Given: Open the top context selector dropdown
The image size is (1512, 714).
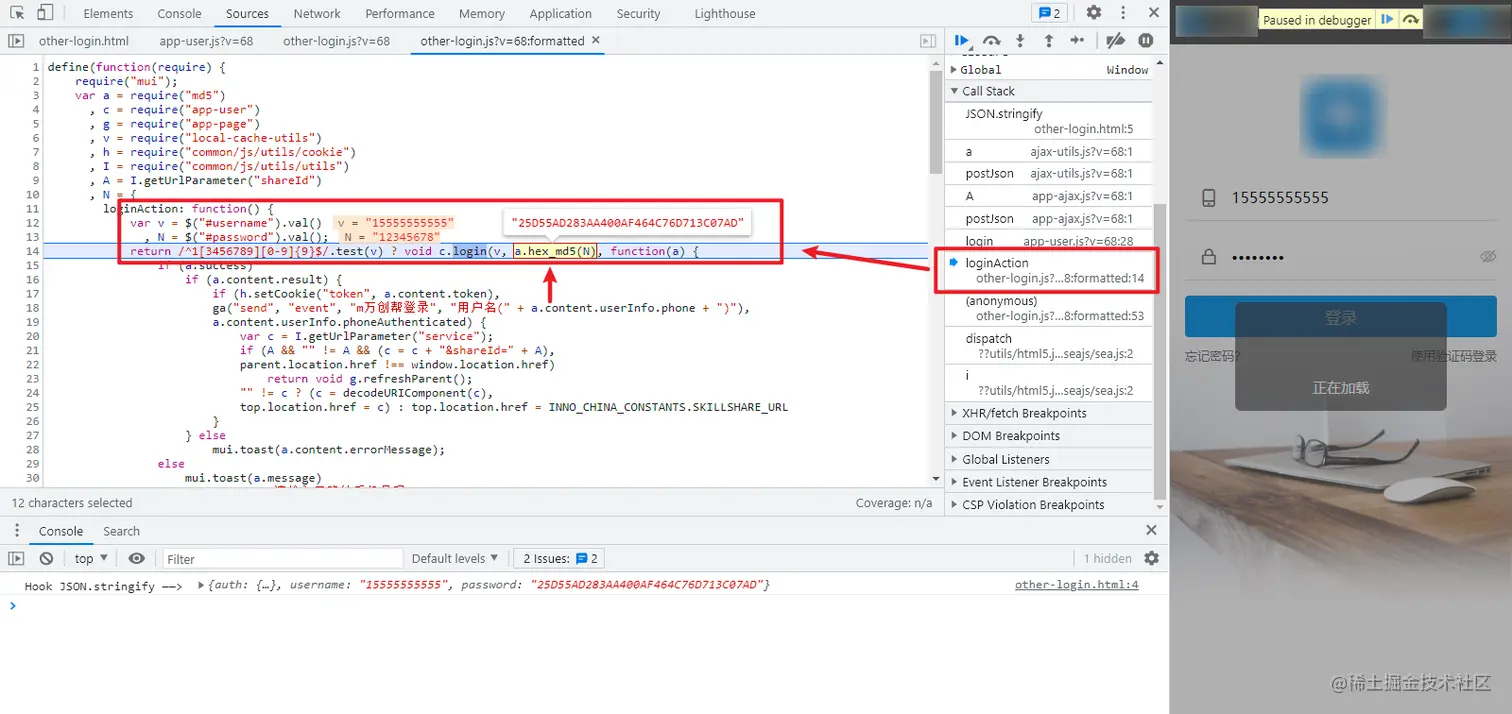Looking at the screenshot, I should (90, 558).
